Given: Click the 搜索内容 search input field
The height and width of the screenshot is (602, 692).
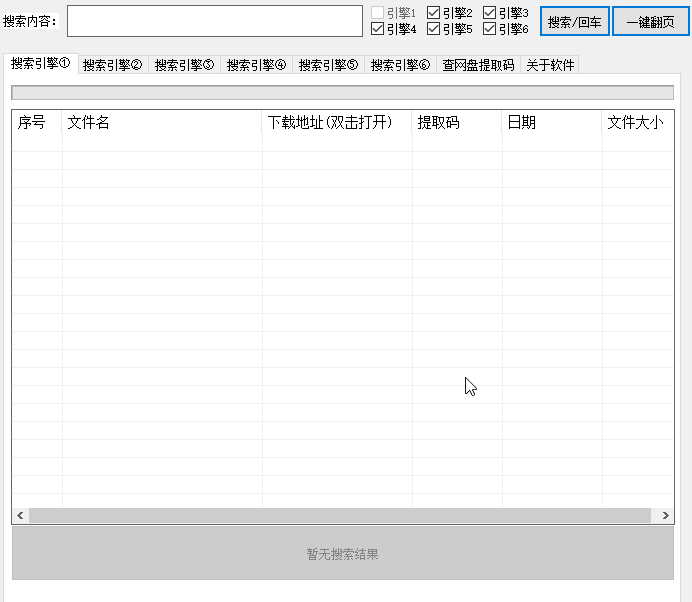Looking at the screenshot, I should (x=214, y=21).
